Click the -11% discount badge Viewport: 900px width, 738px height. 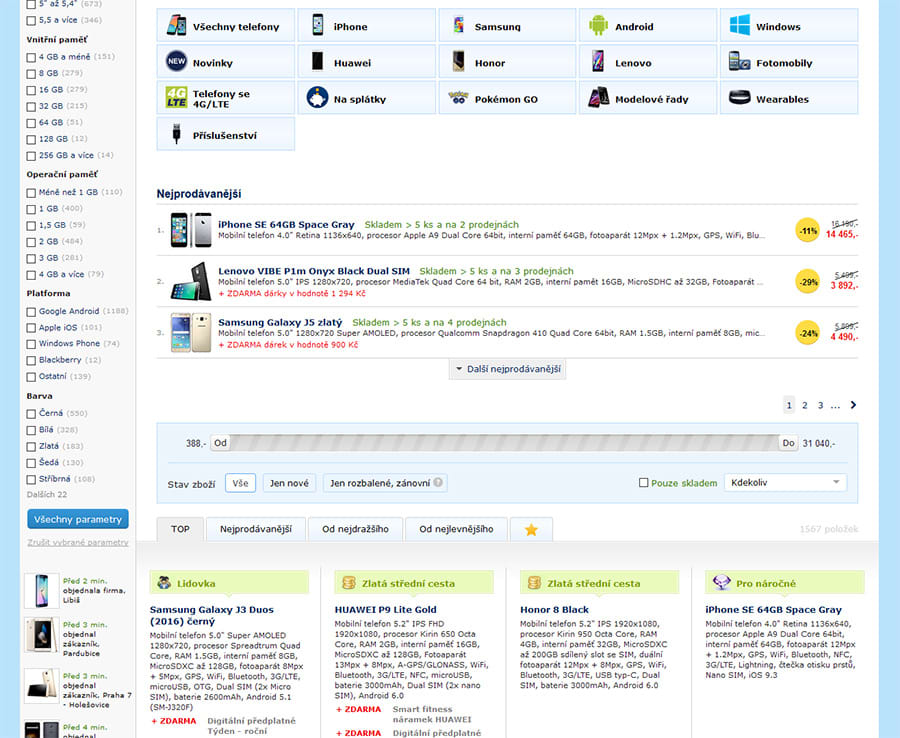coord(808,231)
